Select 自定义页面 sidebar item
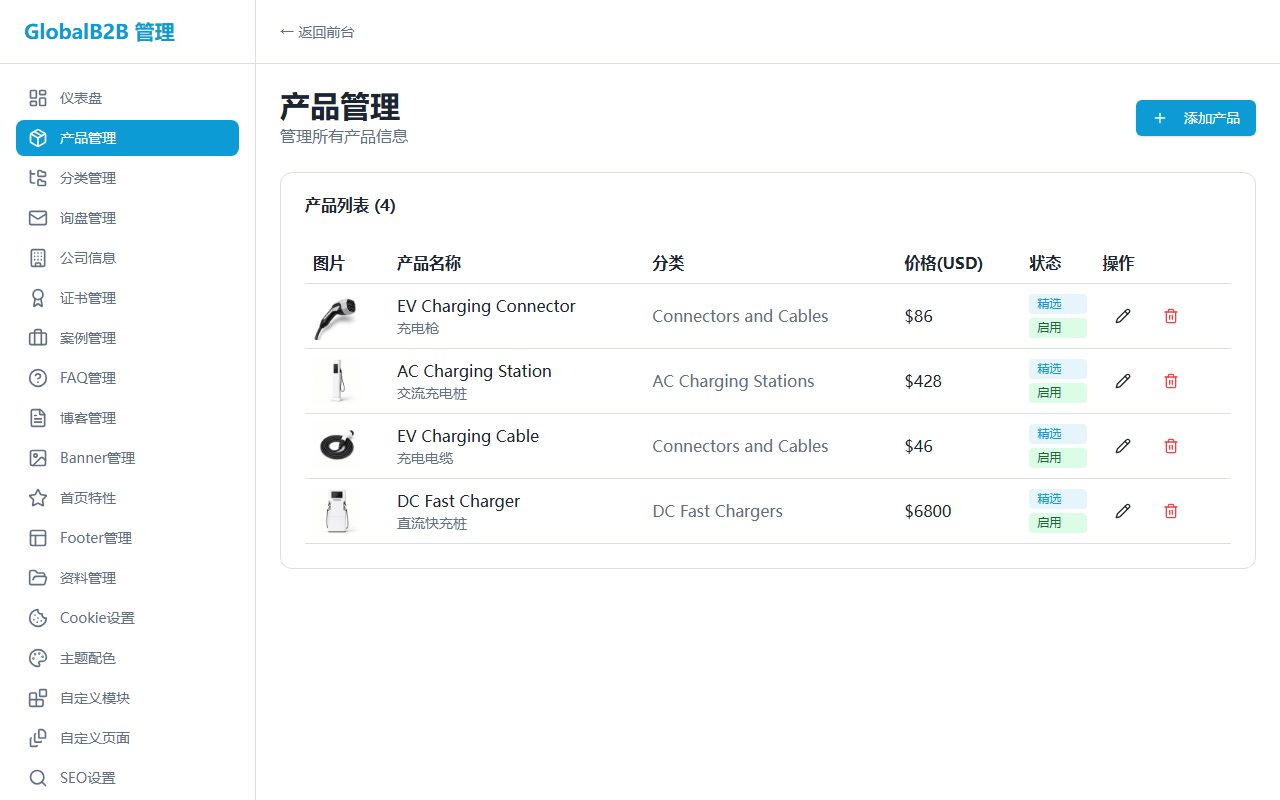 pos(127,738)
